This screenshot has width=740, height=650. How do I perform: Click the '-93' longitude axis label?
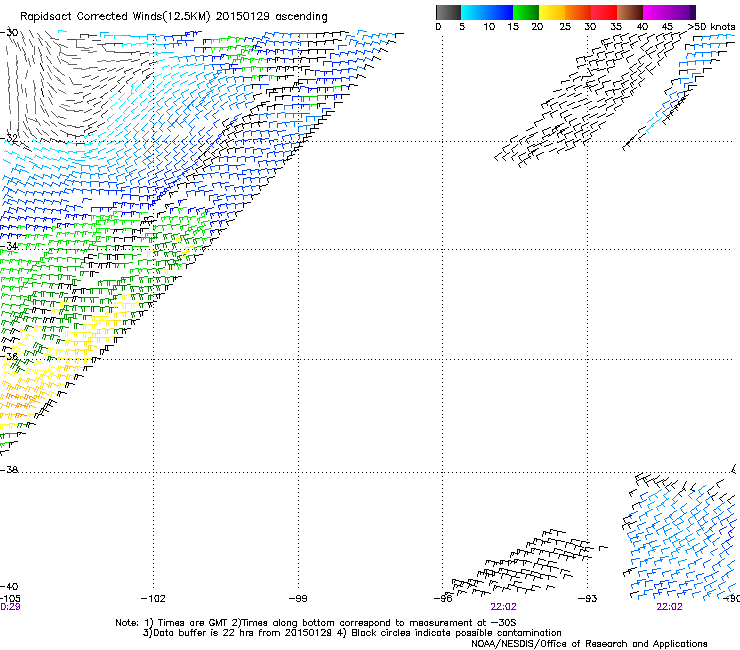coord(588,599)
